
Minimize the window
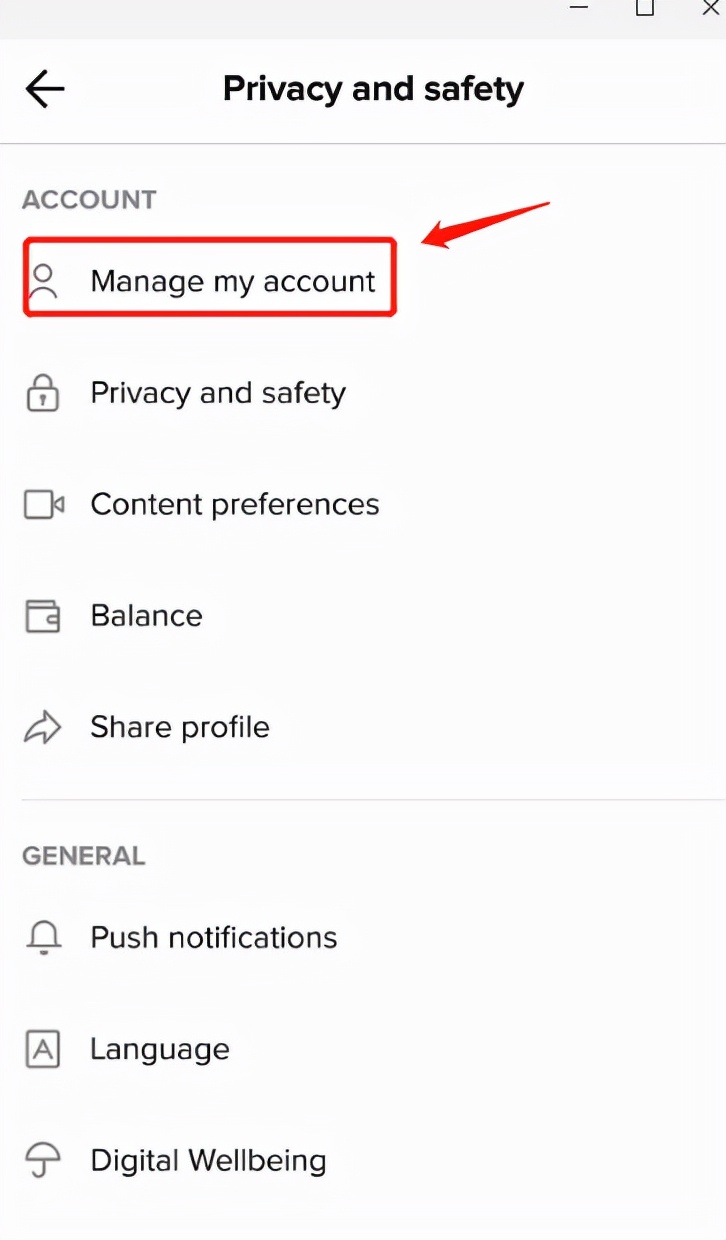click(x=579, y=6)
